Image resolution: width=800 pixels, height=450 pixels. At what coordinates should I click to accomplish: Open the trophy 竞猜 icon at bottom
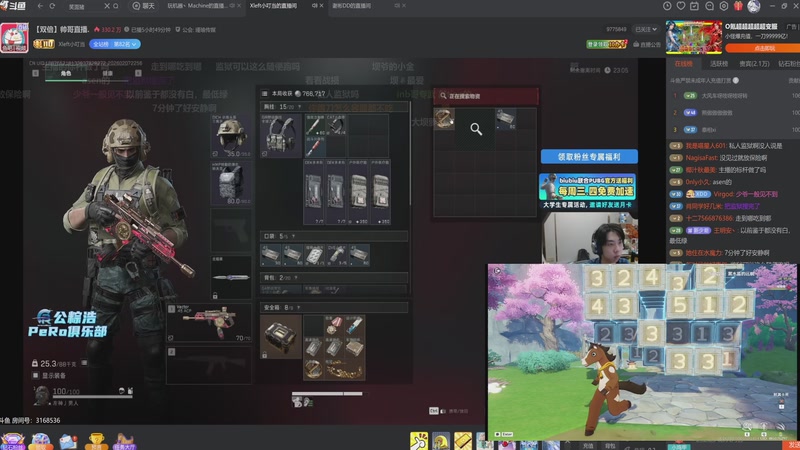click(x=96, y=441)
